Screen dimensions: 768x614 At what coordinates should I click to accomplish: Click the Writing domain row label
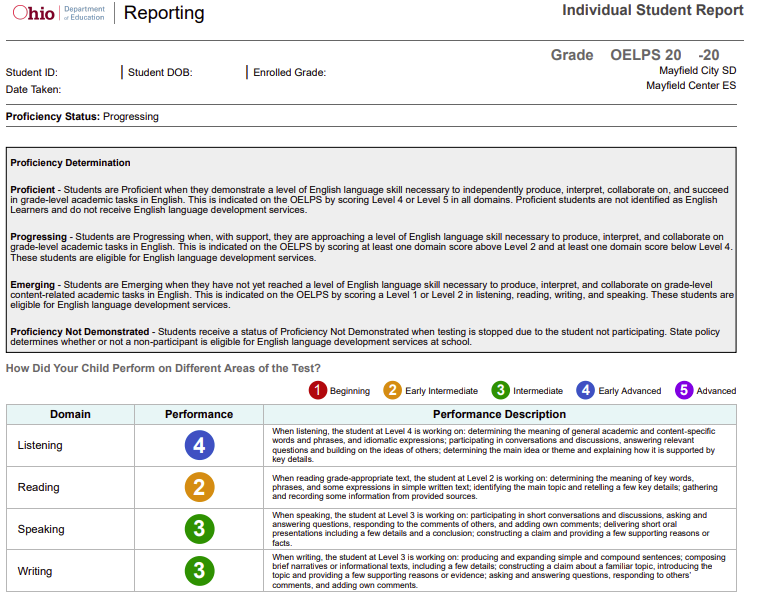(x=36, y=571)
